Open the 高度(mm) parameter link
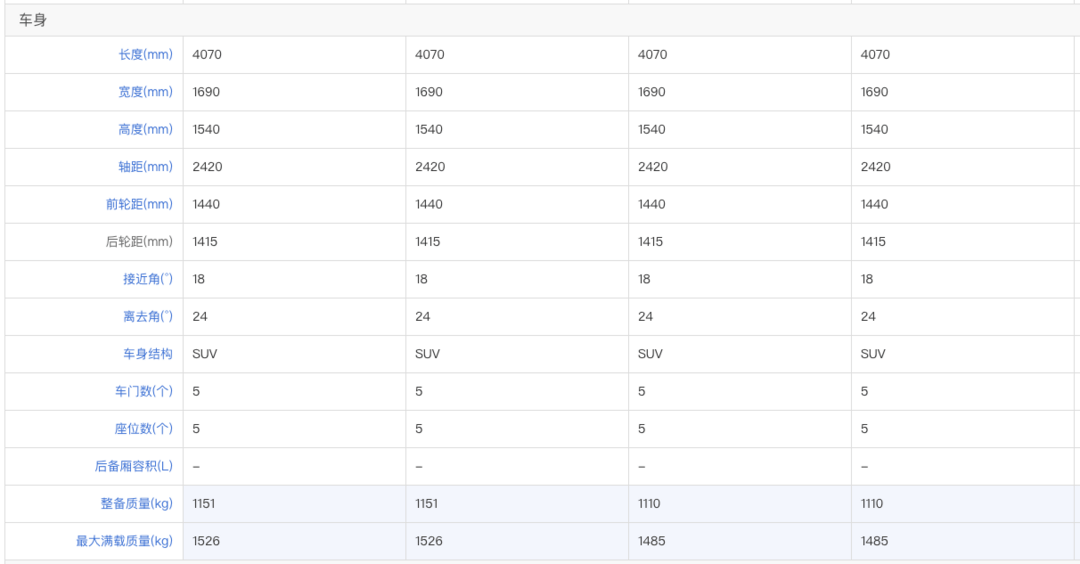 pyautogui.click(x=145, y=129)
